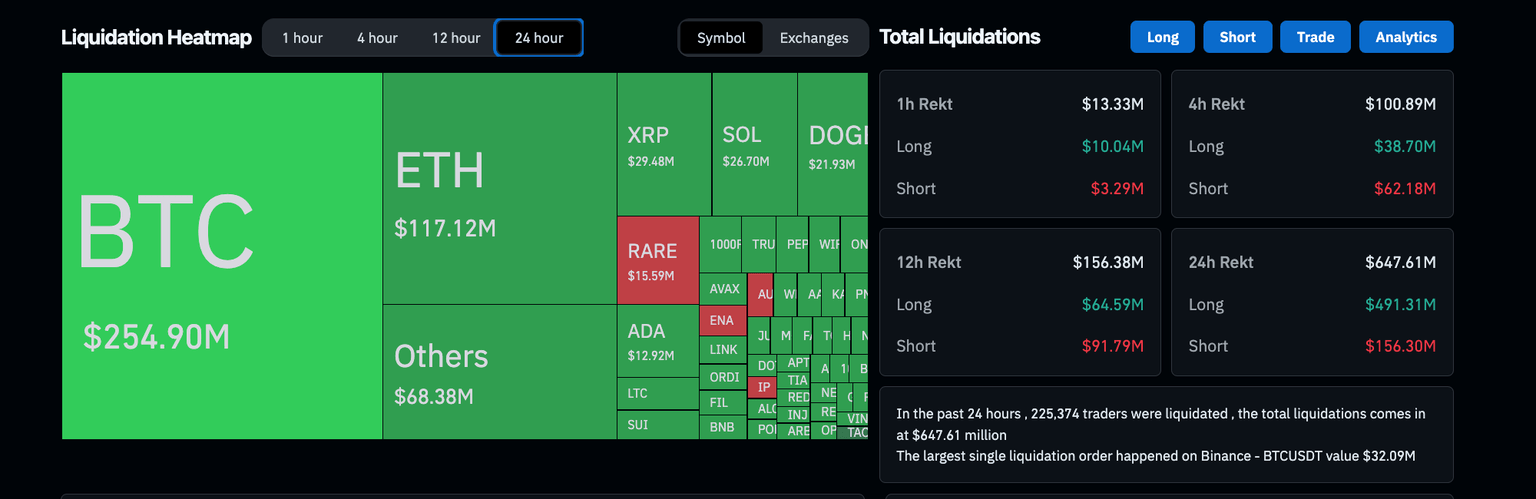This screenshot has height=499, width=1536.
Task: Click the 4h Rekt total $100.89M
Action: [1400, 104]
